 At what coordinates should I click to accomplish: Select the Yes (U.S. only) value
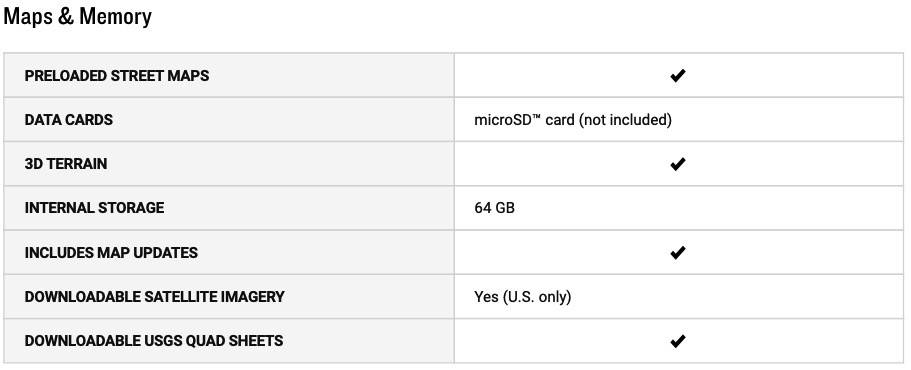(x=523, y=297)
